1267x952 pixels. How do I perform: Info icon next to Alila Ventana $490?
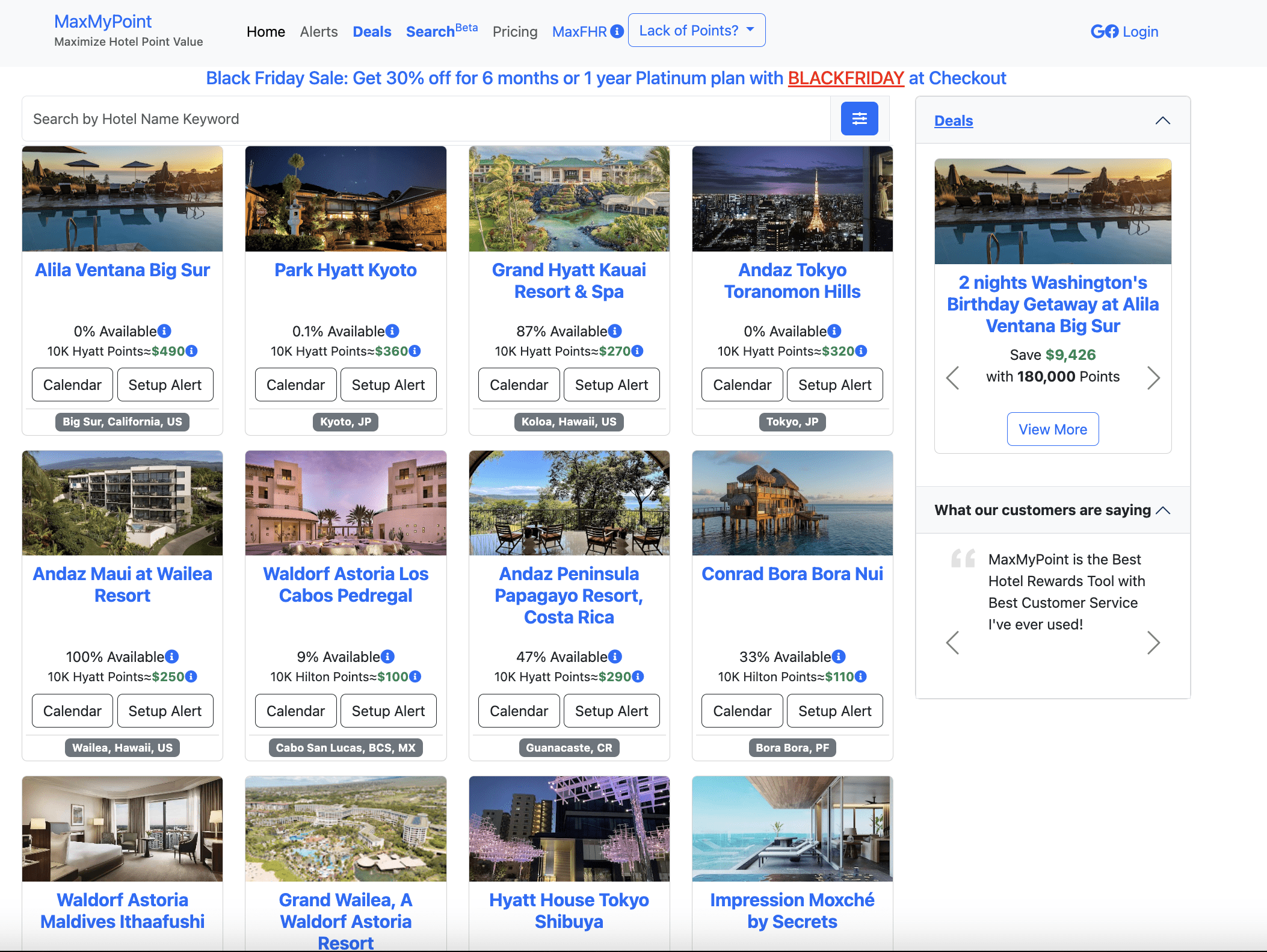tap(191, 351)
